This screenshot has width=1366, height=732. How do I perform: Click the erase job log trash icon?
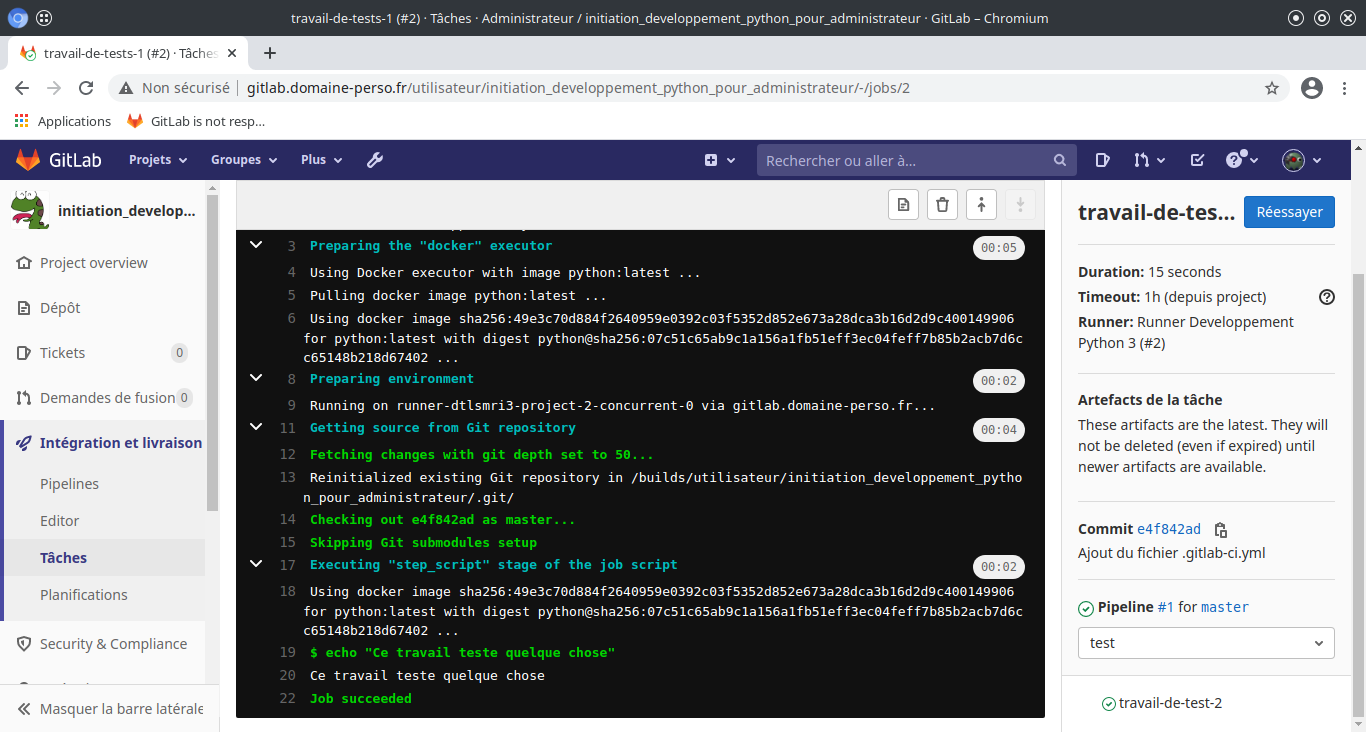tap(942, 205)
